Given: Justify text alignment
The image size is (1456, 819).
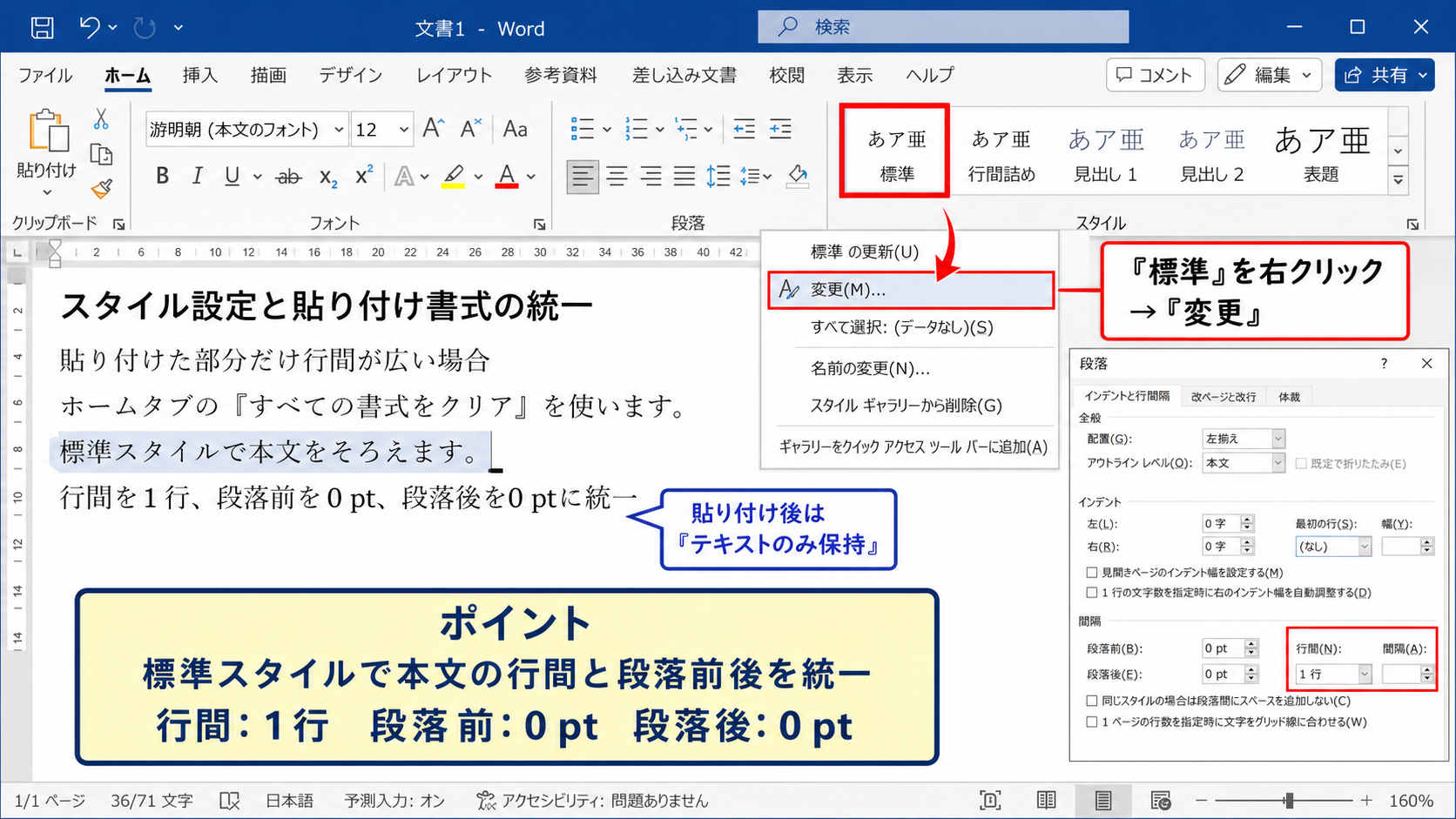Looking at the screenshot, I should tap(684, 177).
